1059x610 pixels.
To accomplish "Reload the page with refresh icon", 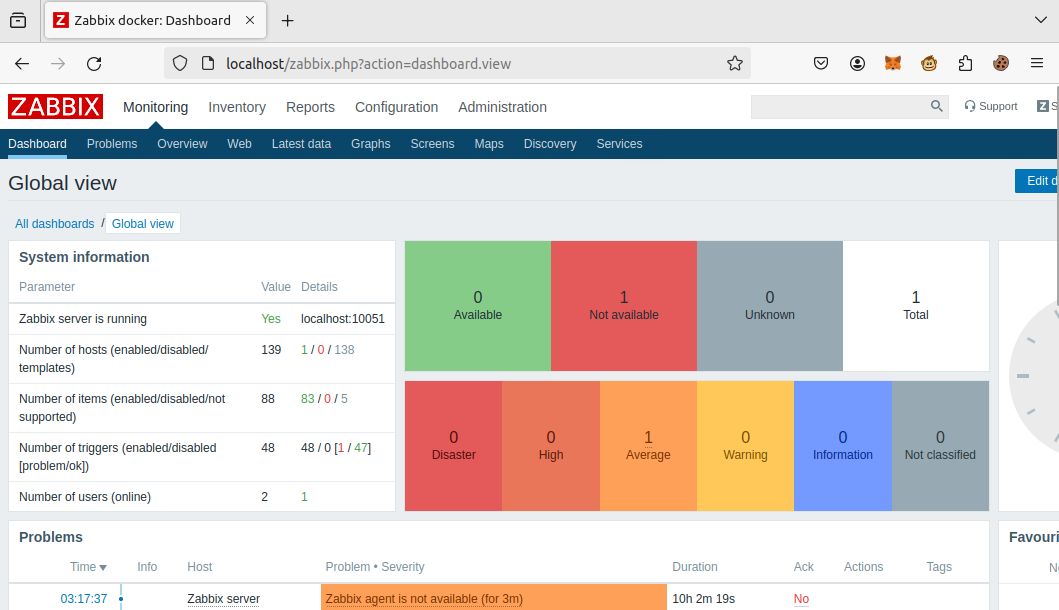I will pyautogui.click(x=94, y=63).
